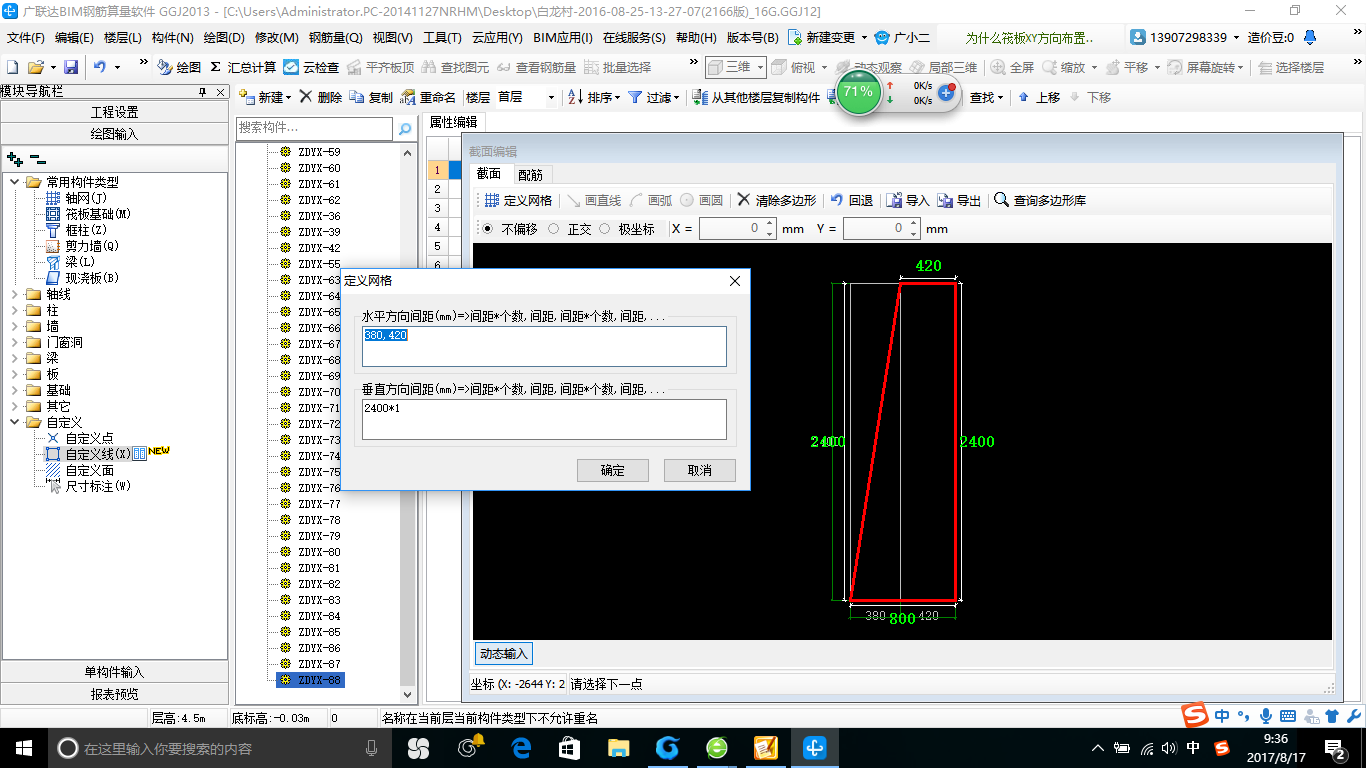1366x768 pixels.
Task: Open 报表预览 panel button
Action: pyautogui.click(x=115, y=694)
